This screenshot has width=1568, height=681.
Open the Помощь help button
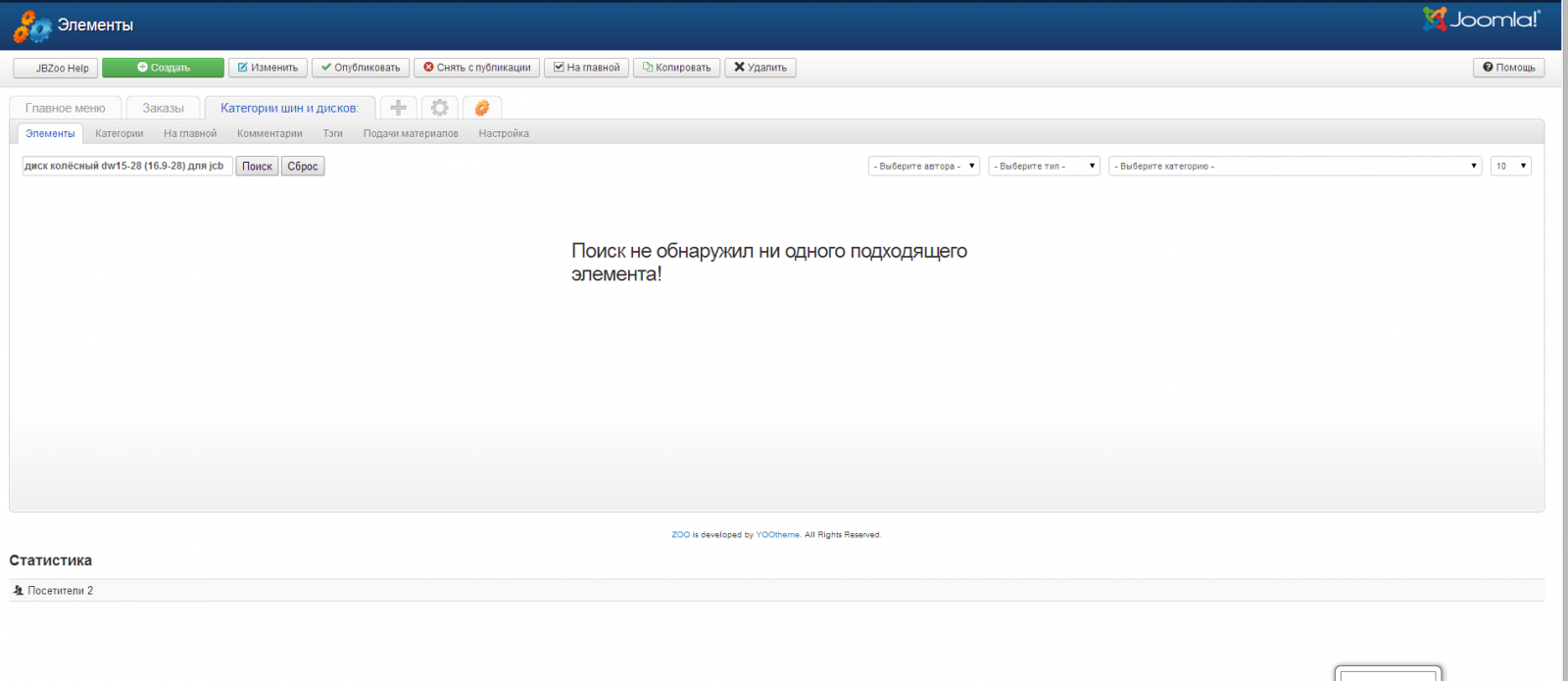tap(1508, 68)
